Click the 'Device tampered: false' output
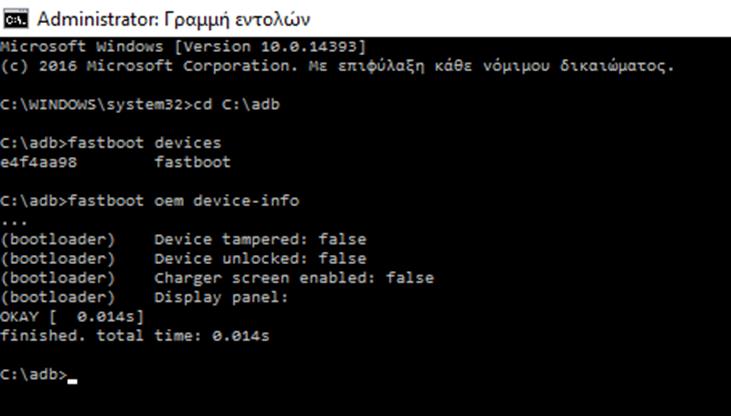This screenshot has height=416, width=731. [260, 239]
